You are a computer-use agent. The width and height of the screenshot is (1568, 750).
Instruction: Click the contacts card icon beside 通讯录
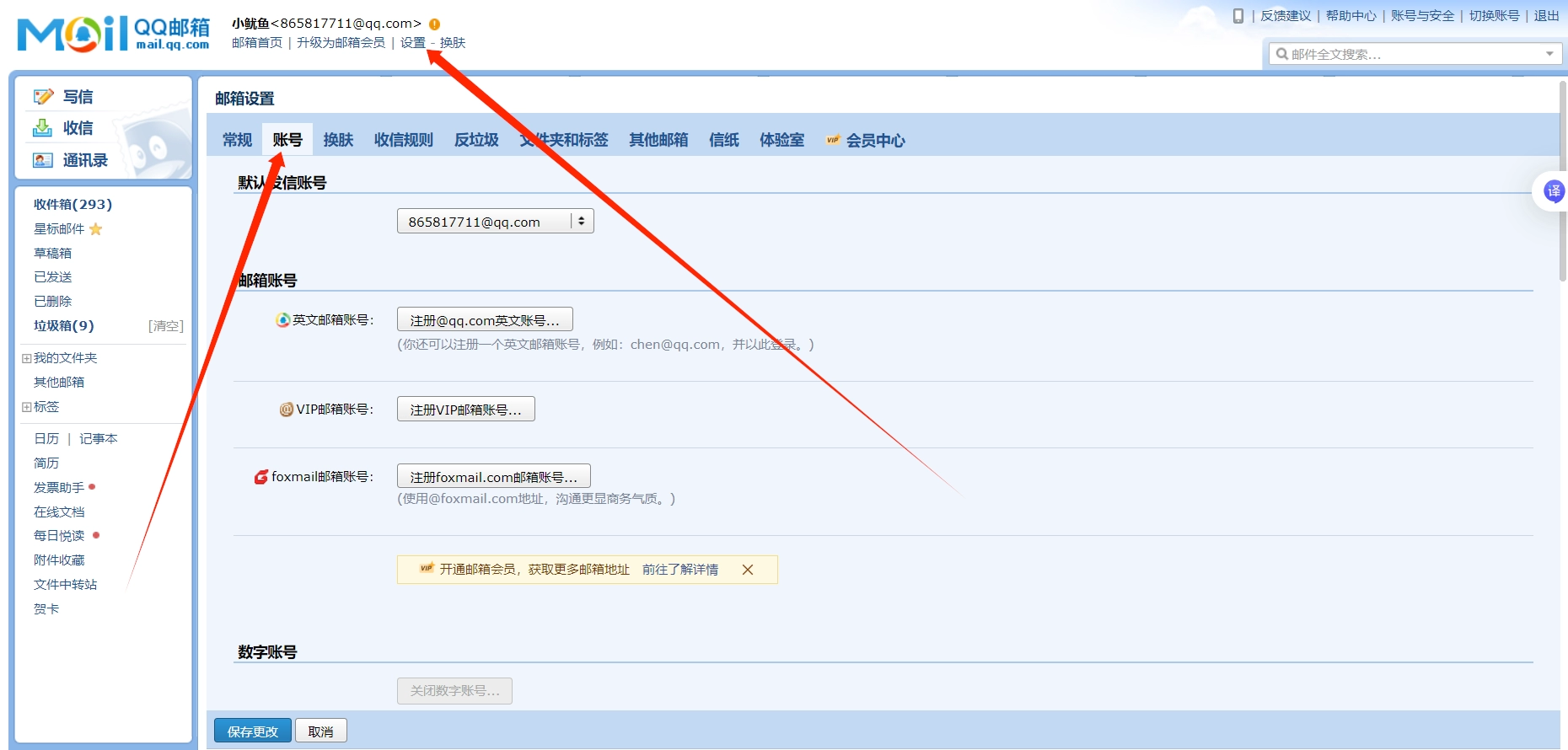pyautogui.click(x=42, y=160)
